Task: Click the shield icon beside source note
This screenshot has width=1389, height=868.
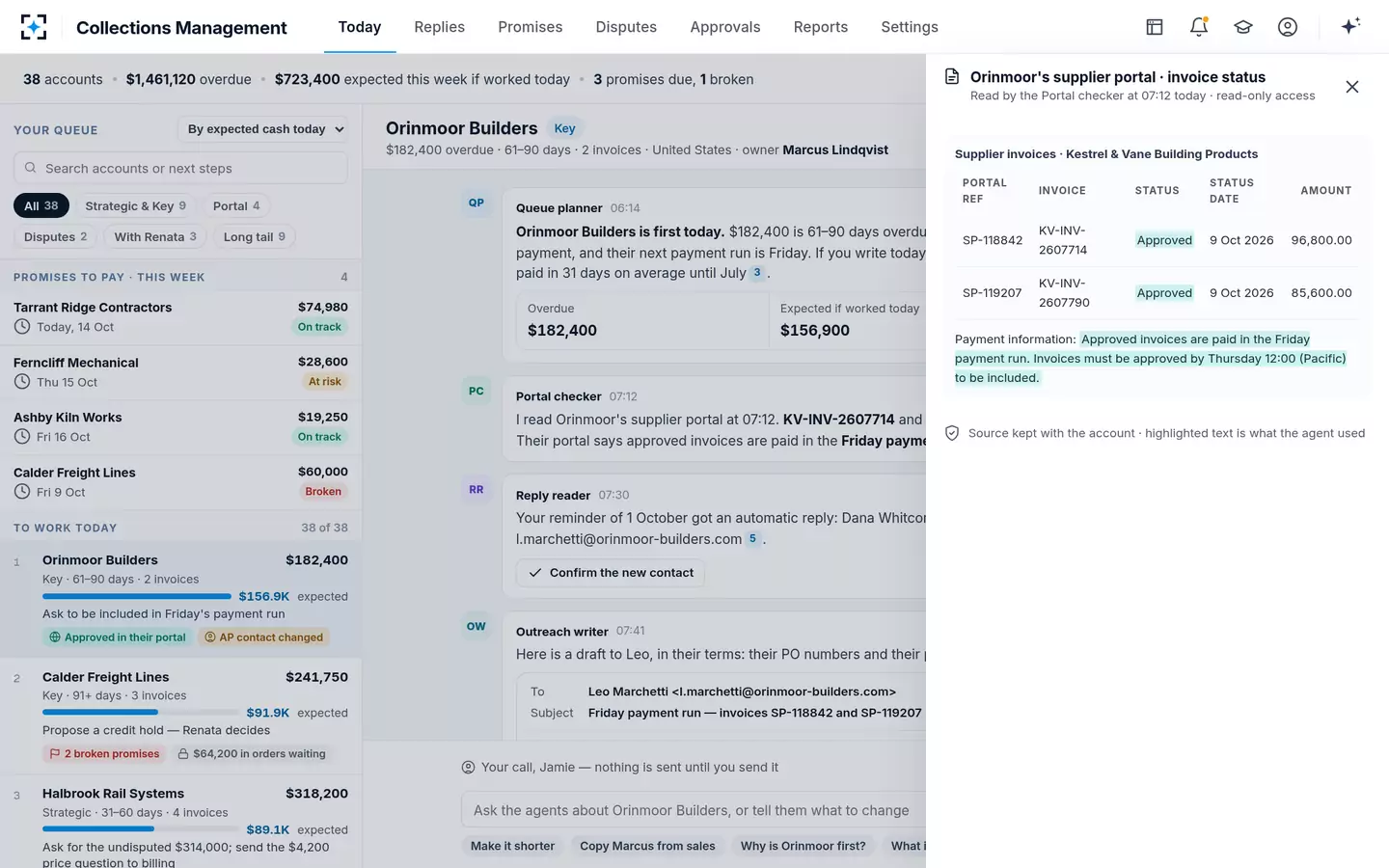Action: [952, 433]
